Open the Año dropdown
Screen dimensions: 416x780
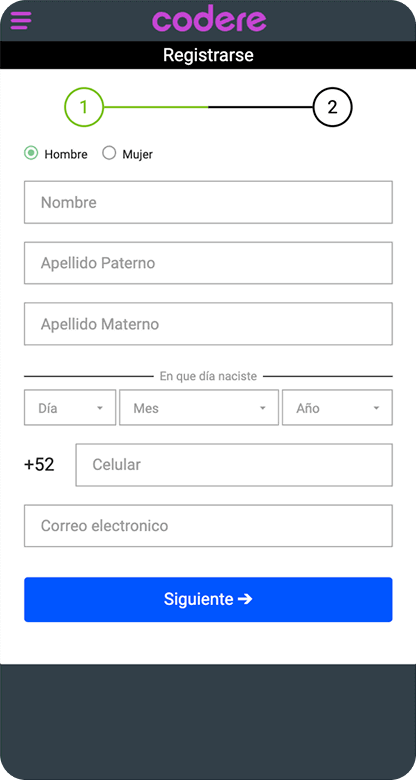click(337, 407)
